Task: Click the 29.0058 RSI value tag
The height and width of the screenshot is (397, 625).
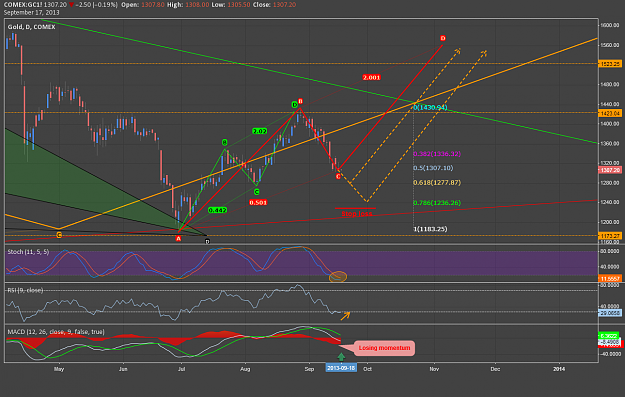Action: 610,313
